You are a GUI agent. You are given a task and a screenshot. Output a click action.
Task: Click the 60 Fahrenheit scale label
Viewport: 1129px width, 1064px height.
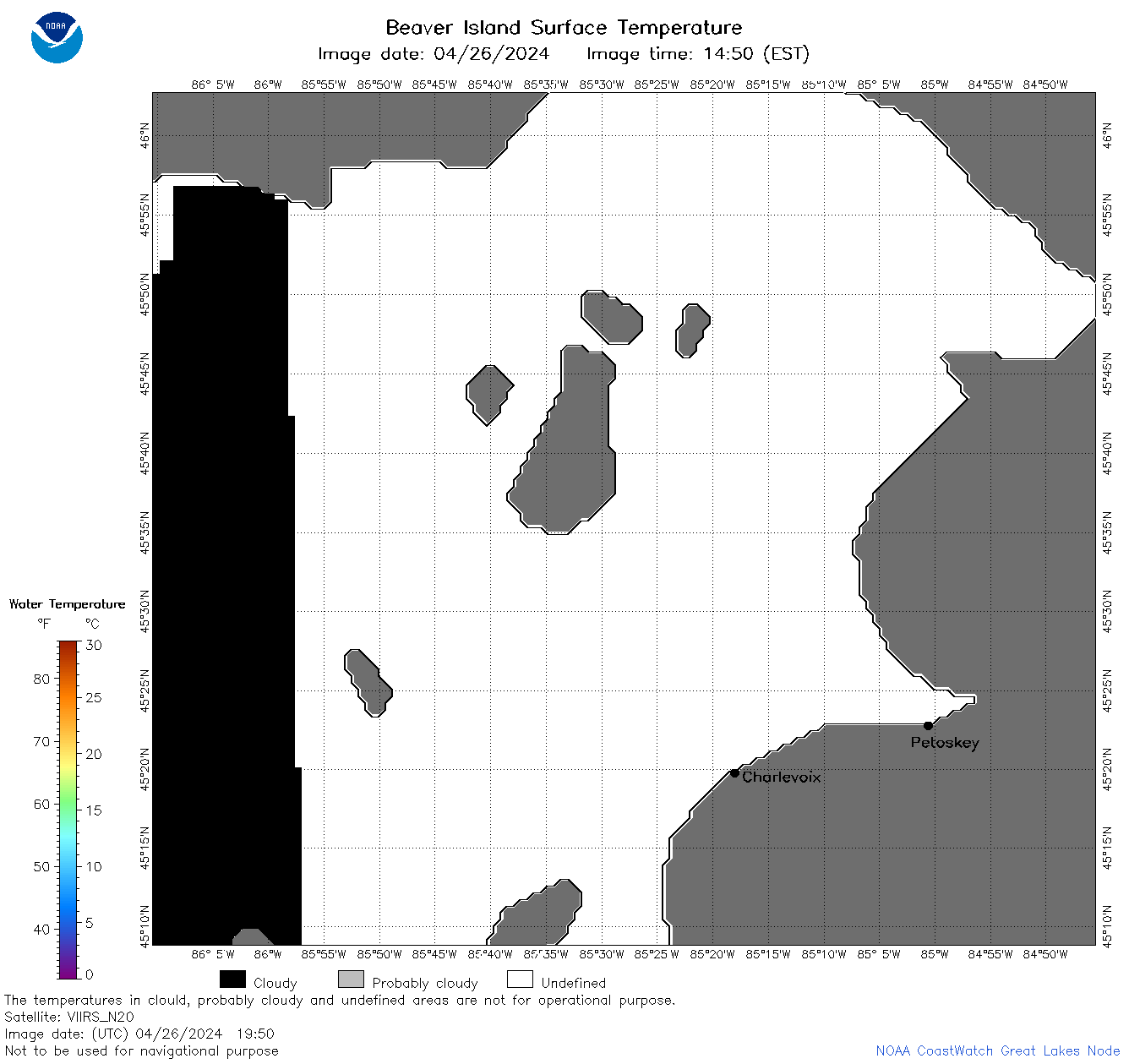(41, 804)
